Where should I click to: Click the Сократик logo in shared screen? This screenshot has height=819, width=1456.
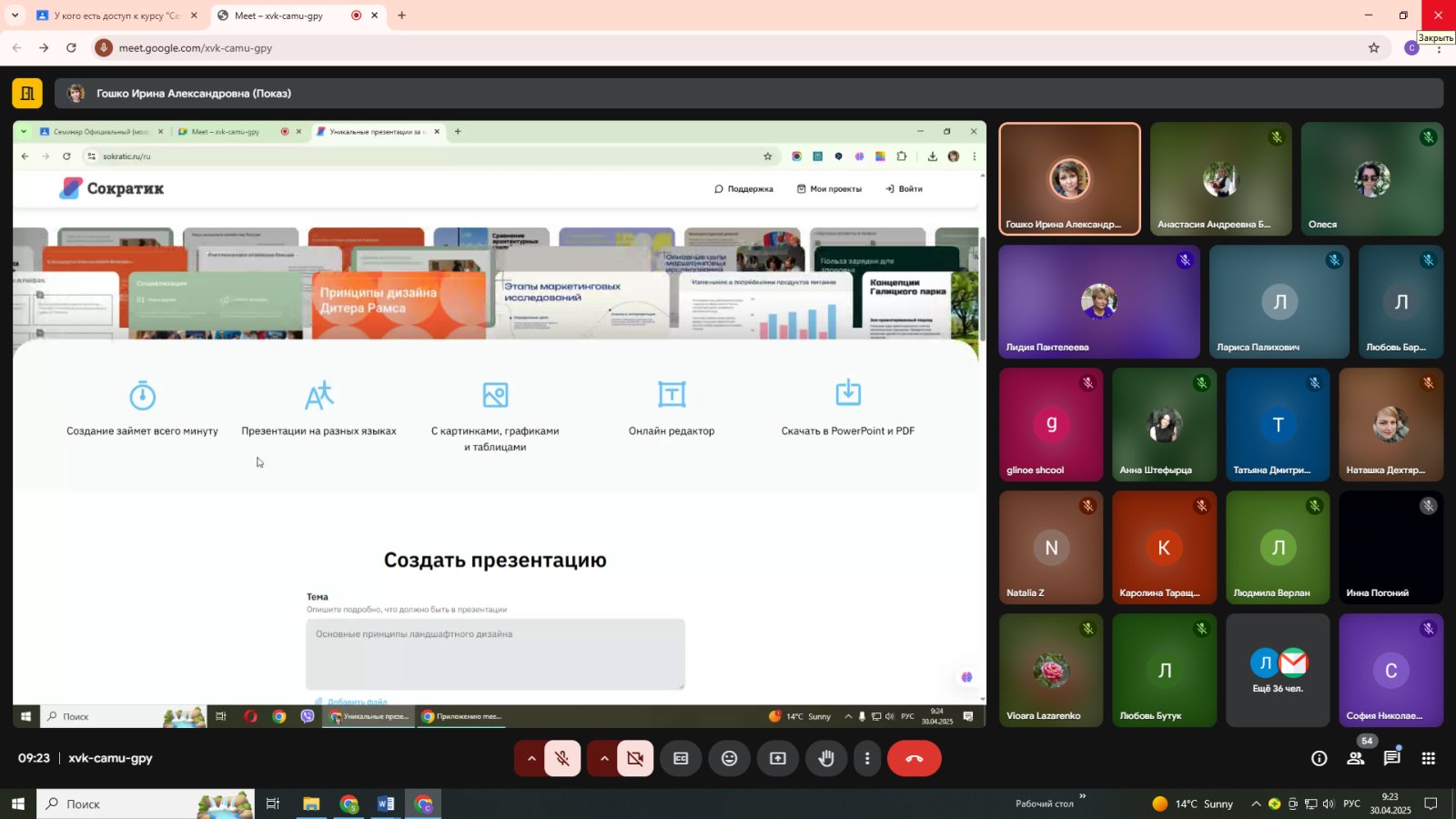tap(112, 188)
